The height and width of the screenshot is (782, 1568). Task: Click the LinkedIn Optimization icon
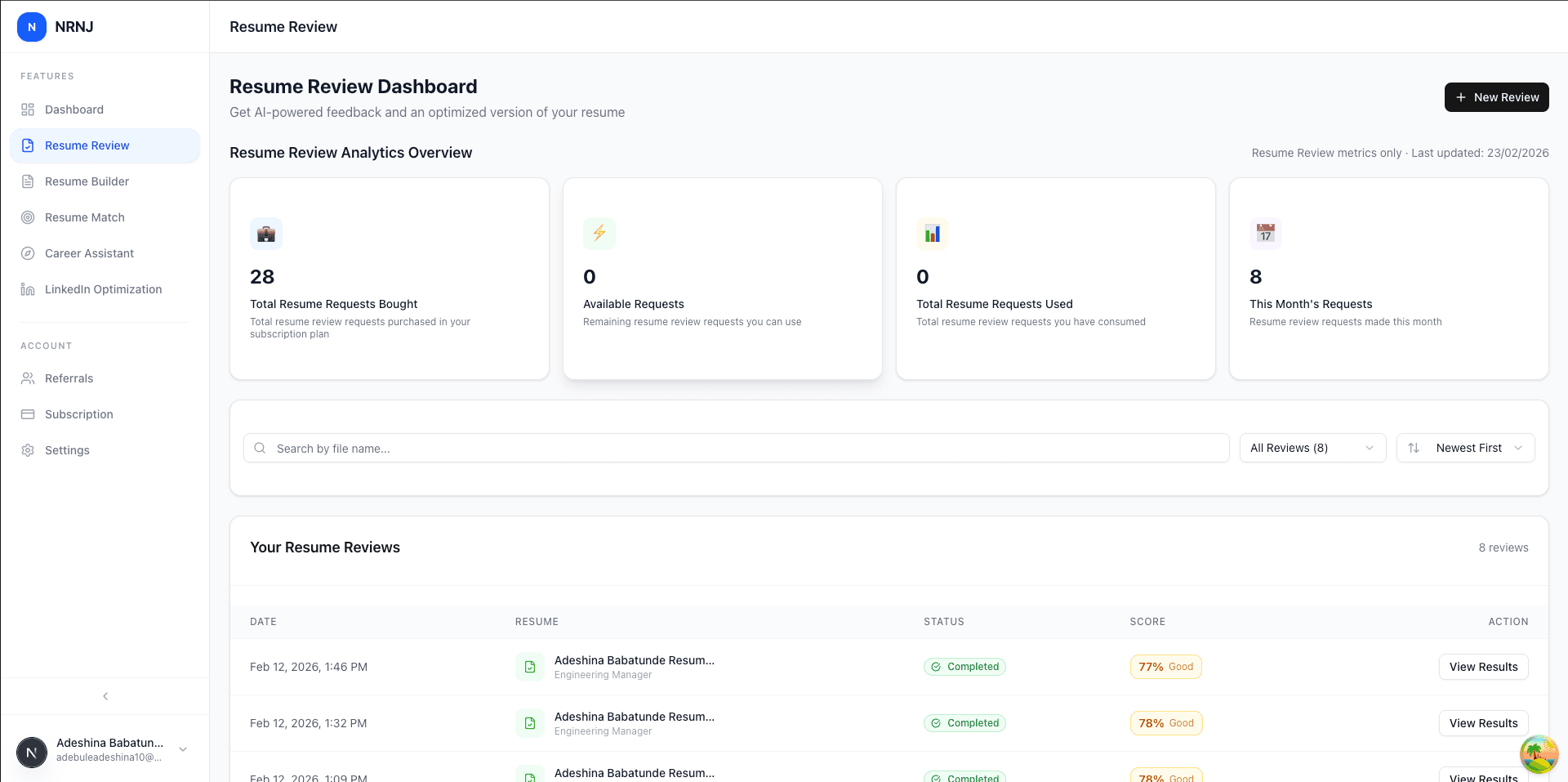click(x=28, y=289)
